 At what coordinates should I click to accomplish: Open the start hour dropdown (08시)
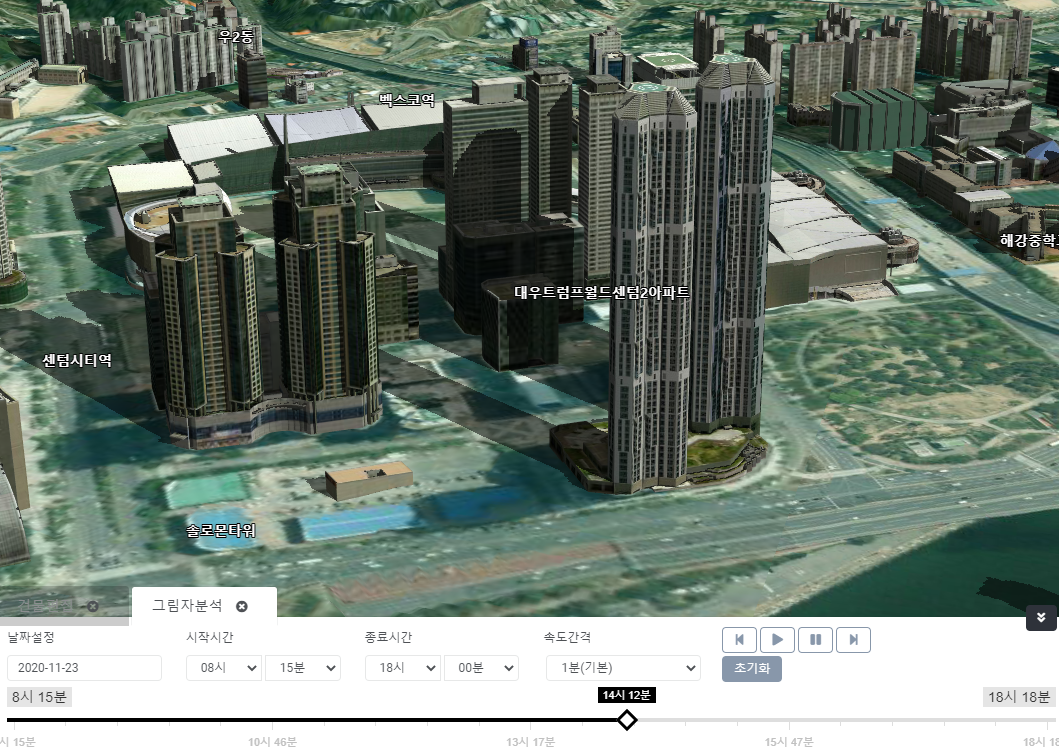pos(224,668)
